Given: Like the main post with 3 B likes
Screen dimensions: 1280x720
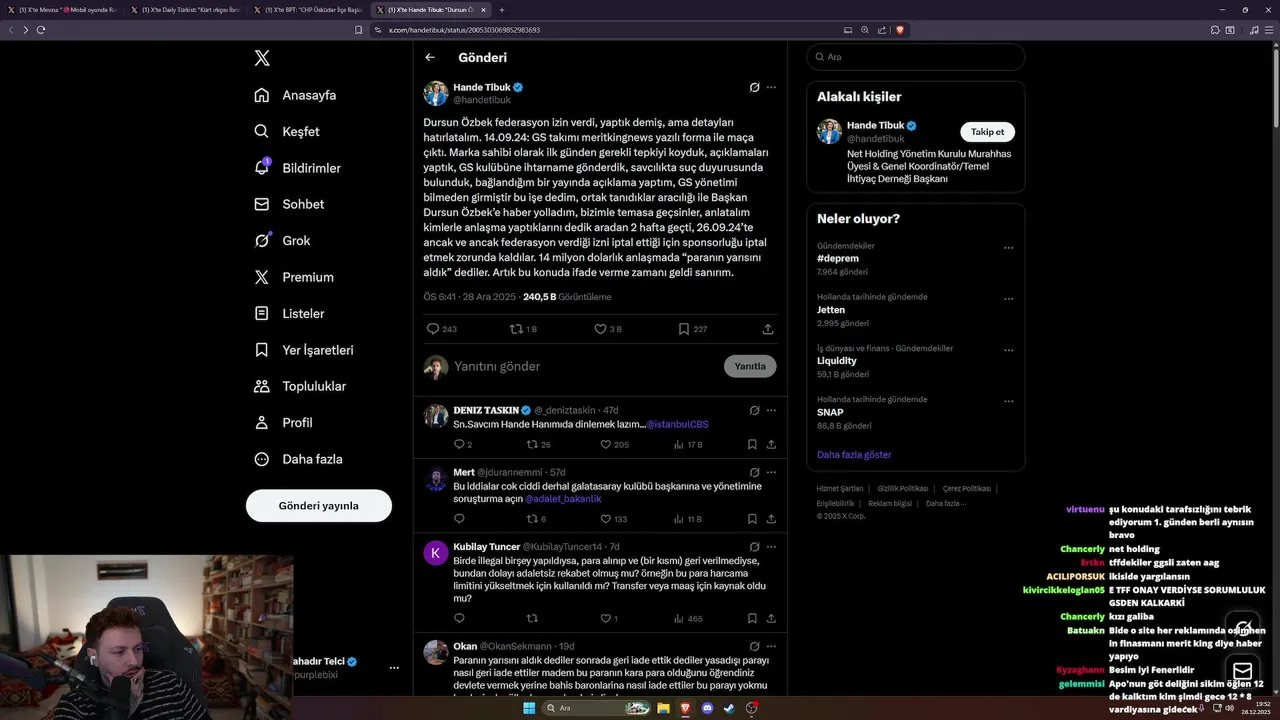Looking at the screenshot, I should [608, 329].
